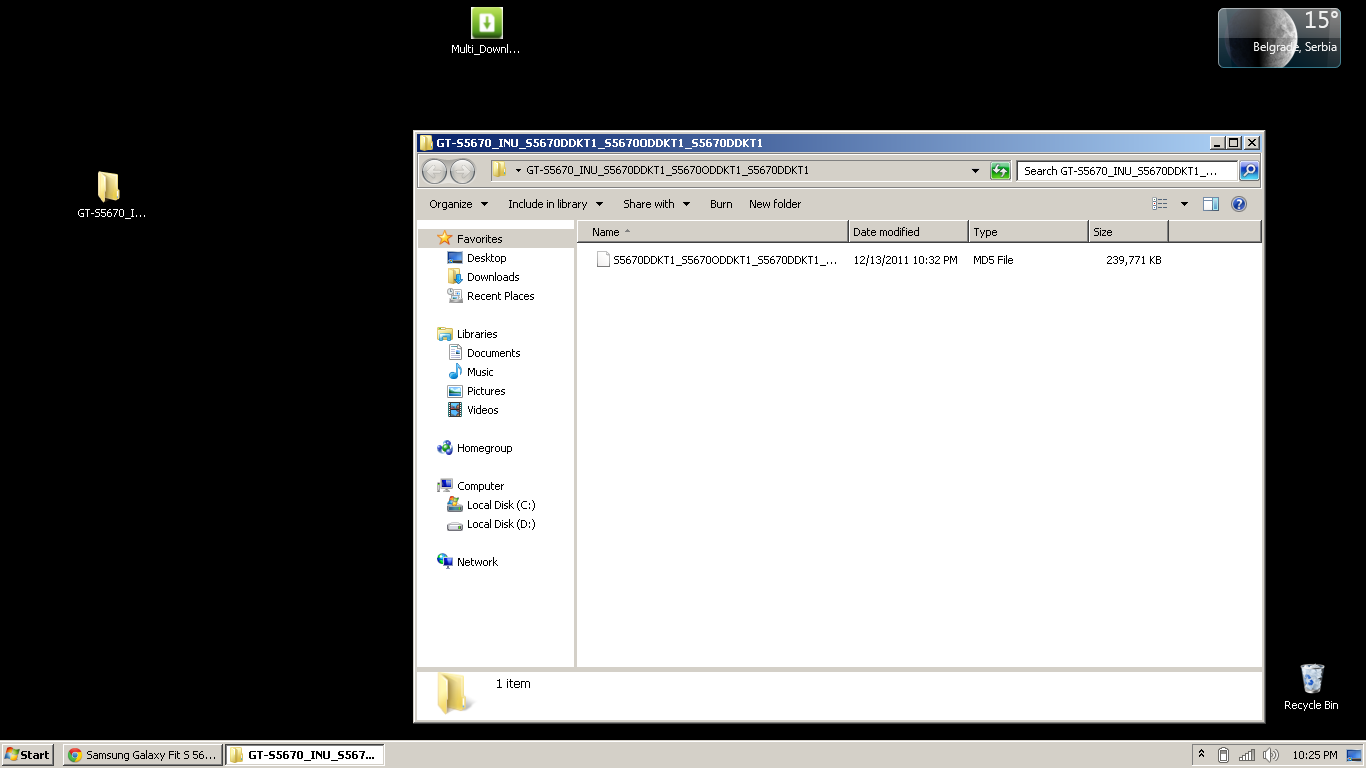Expand the view options dropdown arrow
Viewport: 1366px width, 768px height.
(1184, 204)
